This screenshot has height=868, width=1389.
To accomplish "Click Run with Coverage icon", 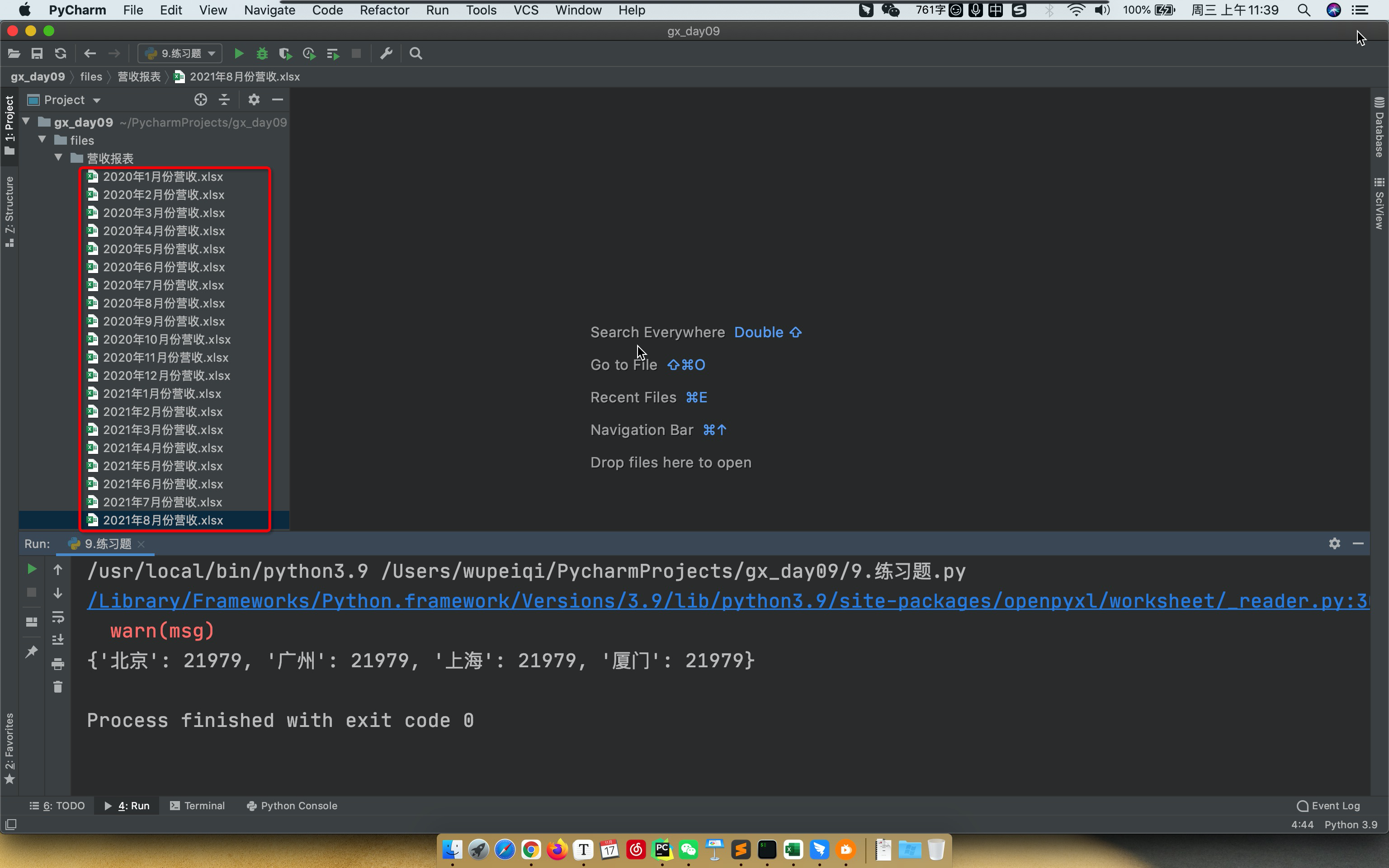I will pyautogui.click(x=285, y=53).
